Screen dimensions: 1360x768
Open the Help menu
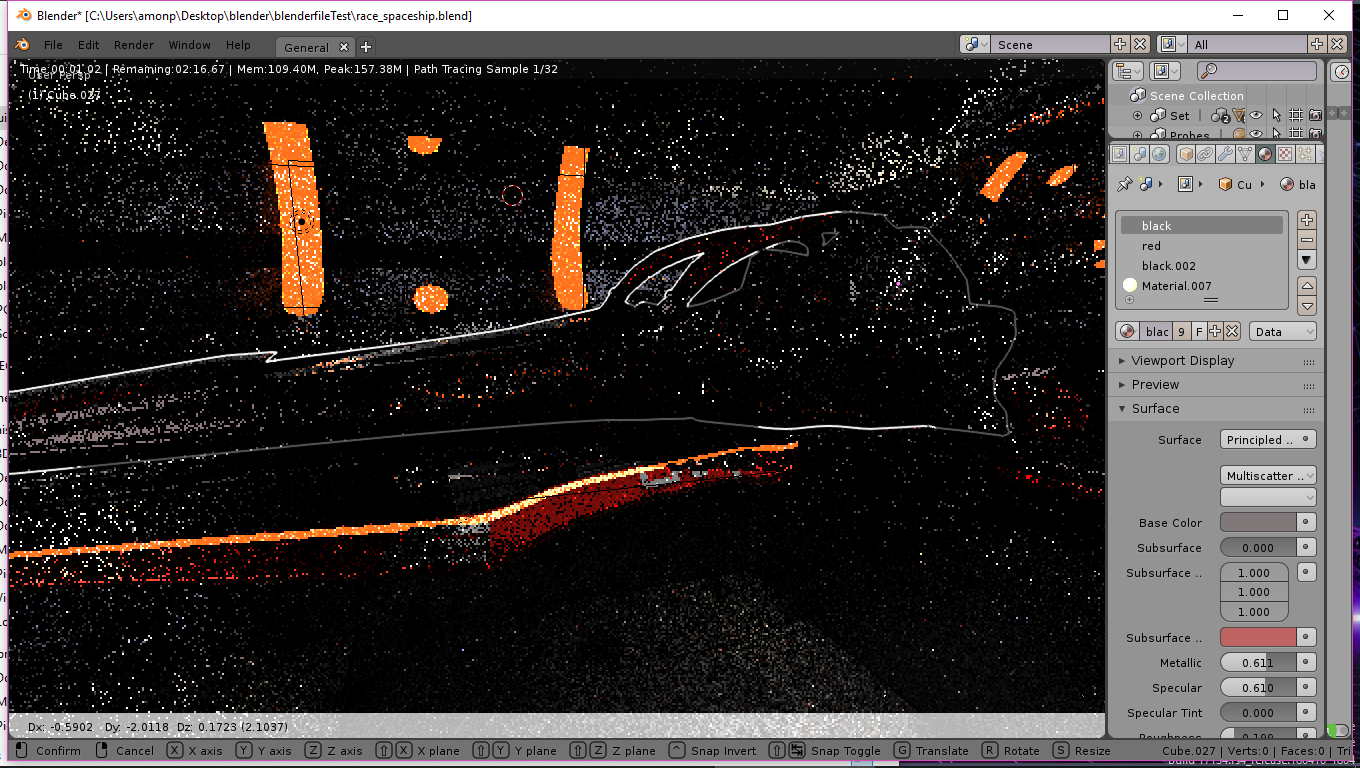(238, 45)
